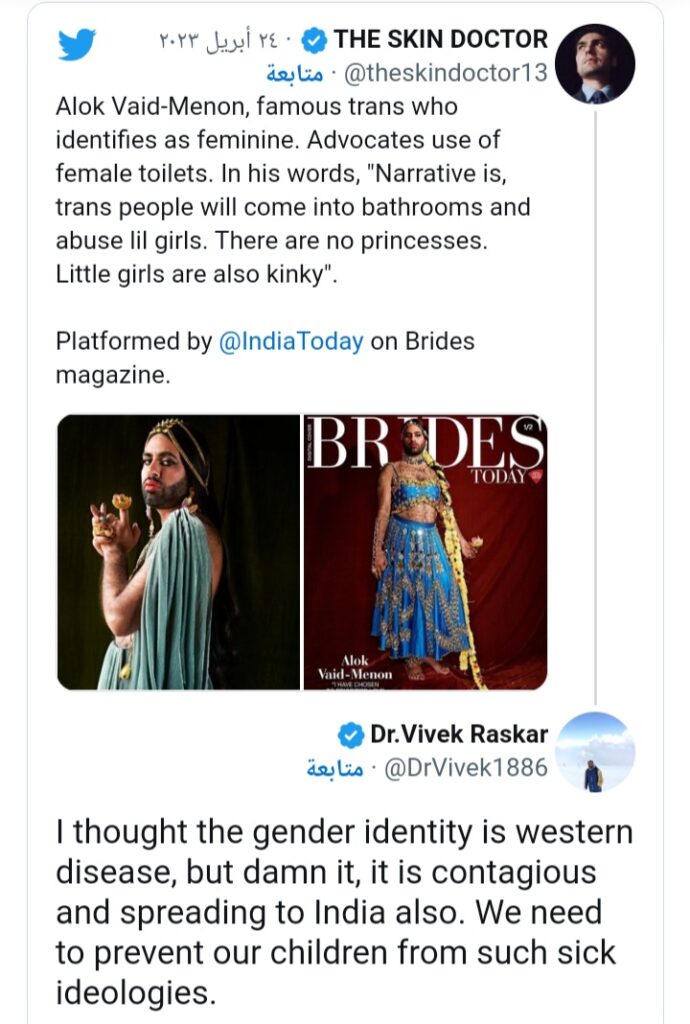Screen dimensions: 690x1024
Task: Click the vertical thread line beside tweet
Action: point(595,400)
